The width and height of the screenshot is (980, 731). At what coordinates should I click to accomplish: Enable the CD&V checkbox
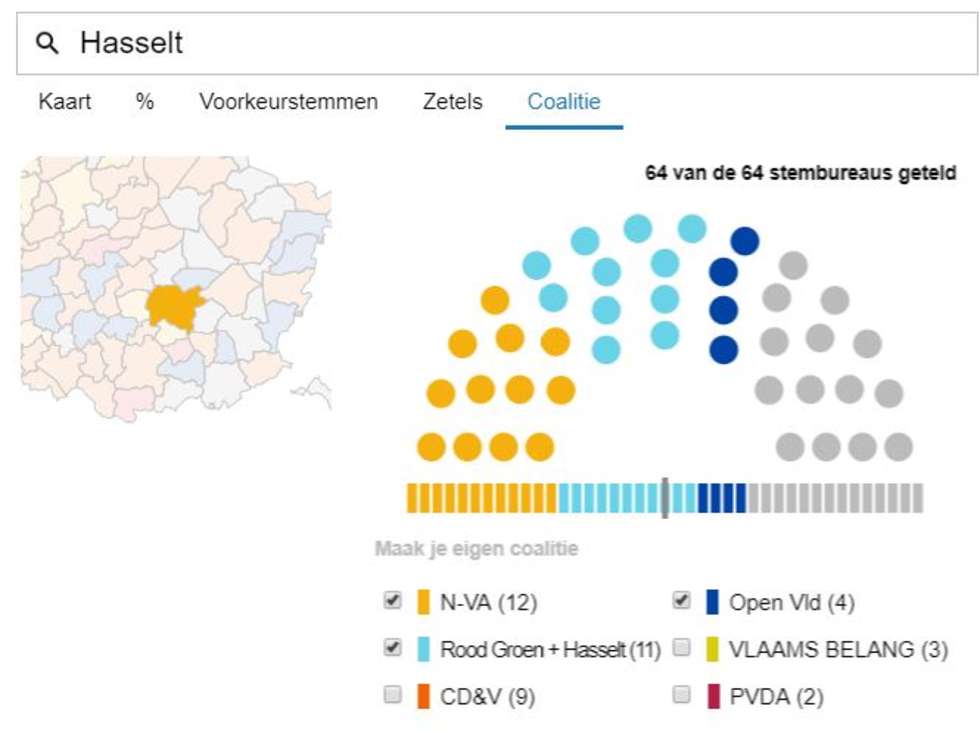click(393, 695)
